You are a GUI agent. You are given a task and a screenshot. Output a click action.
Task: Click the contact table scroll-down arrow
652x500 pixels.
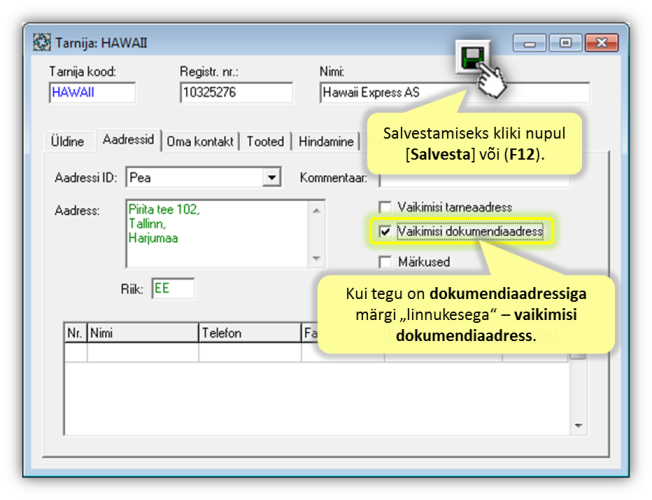tap(577, 425)
